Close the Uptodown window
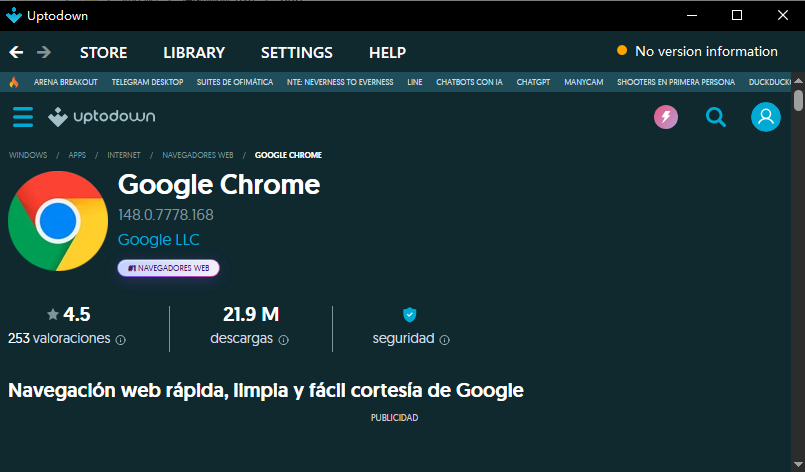Image resolution: width=805 pixels, height=472 pixels. pyautogui.click(x=782, y=15)
